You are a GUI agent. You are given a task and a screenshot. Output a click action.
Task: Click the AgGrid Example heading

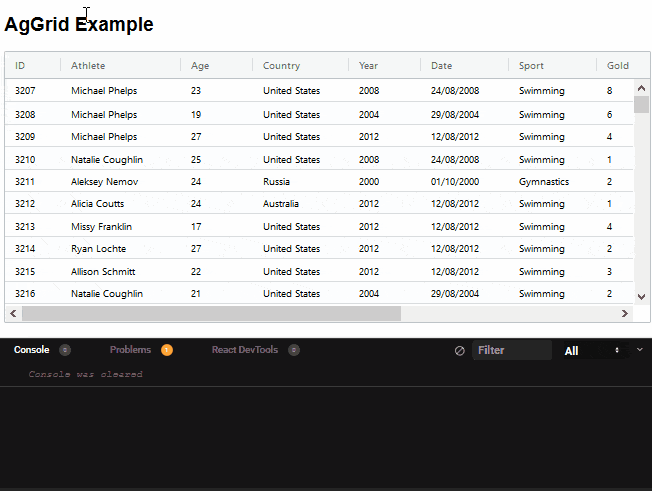79,24
